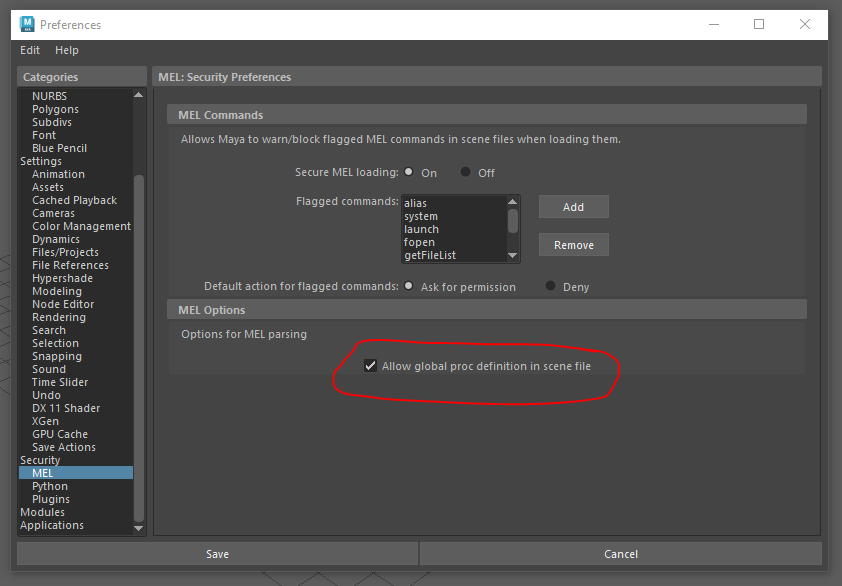842x586 pixels.
Task: Select the Plugins category
Action: point(55,498)
